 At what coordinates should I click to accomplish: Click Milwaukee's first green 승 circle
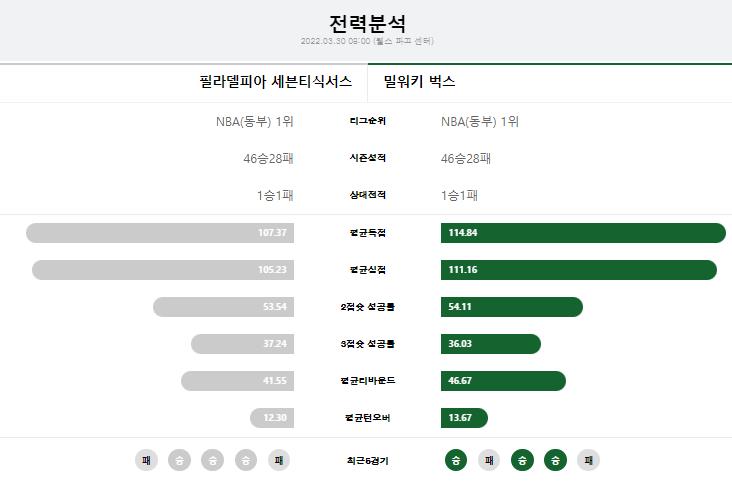point(456,460)
